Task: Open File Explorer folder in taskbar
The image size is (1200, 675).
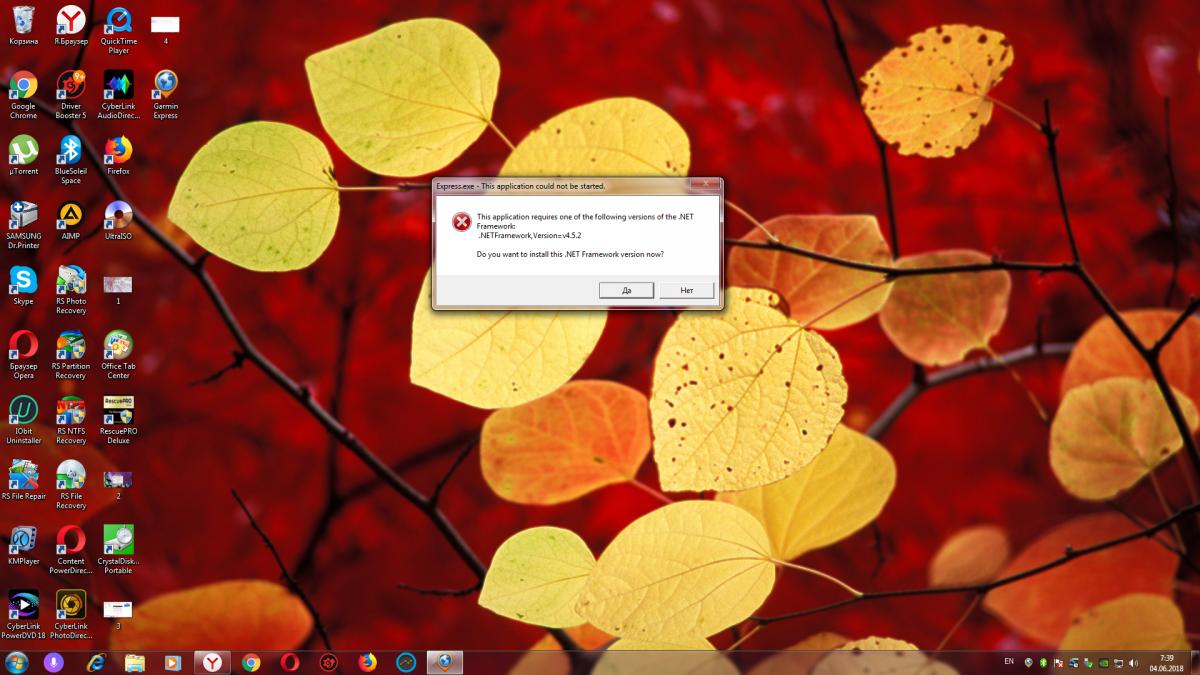Action: coord(135,662)
